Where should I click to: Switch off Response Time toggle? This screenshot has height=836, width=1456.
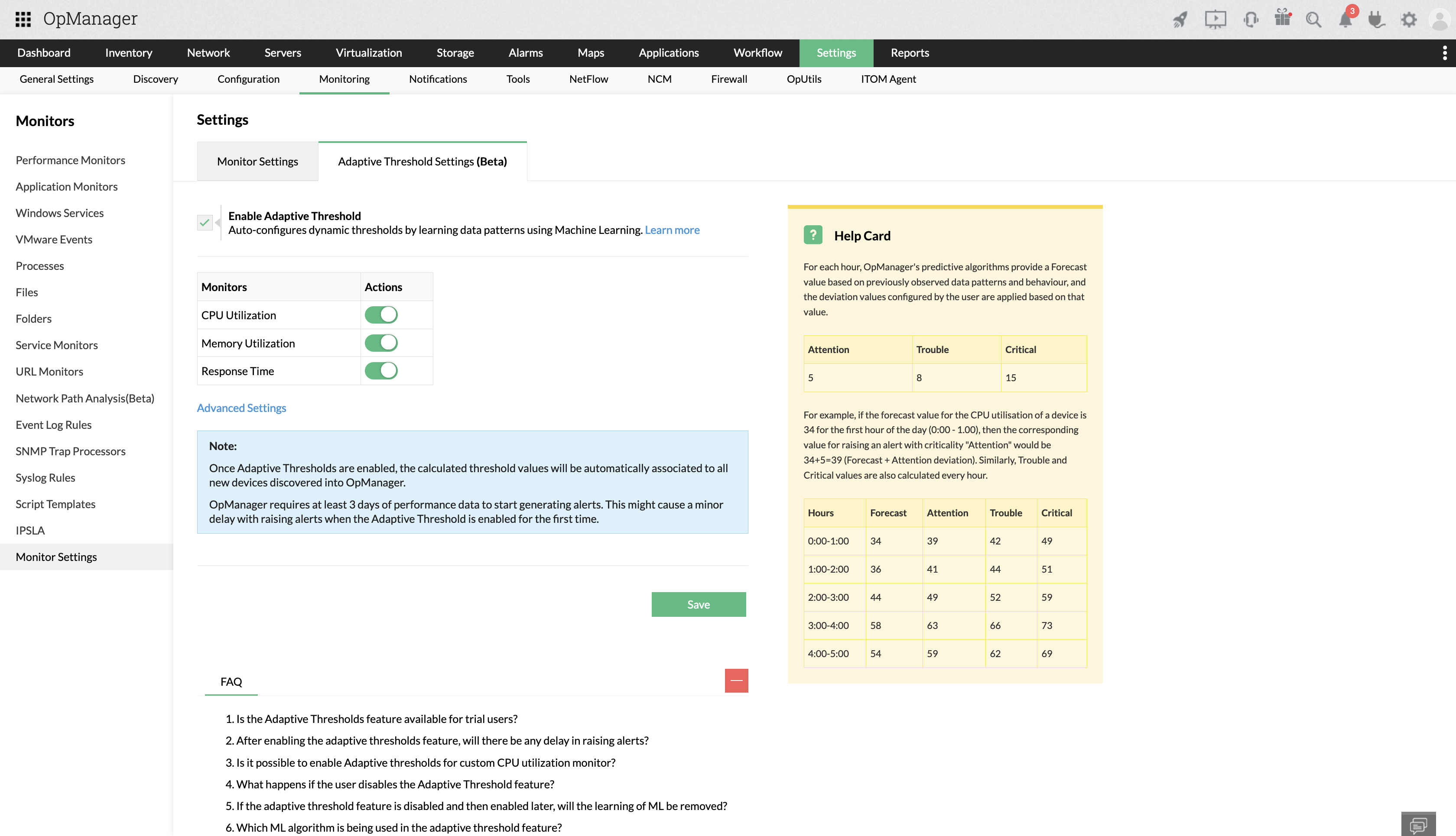[381, 371]
